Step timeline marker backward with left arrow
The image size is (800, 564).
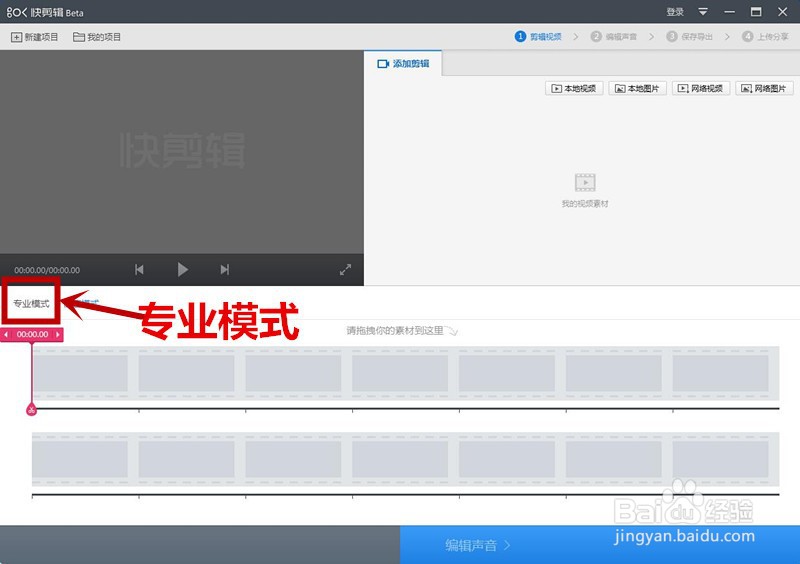tap(6, 335)
